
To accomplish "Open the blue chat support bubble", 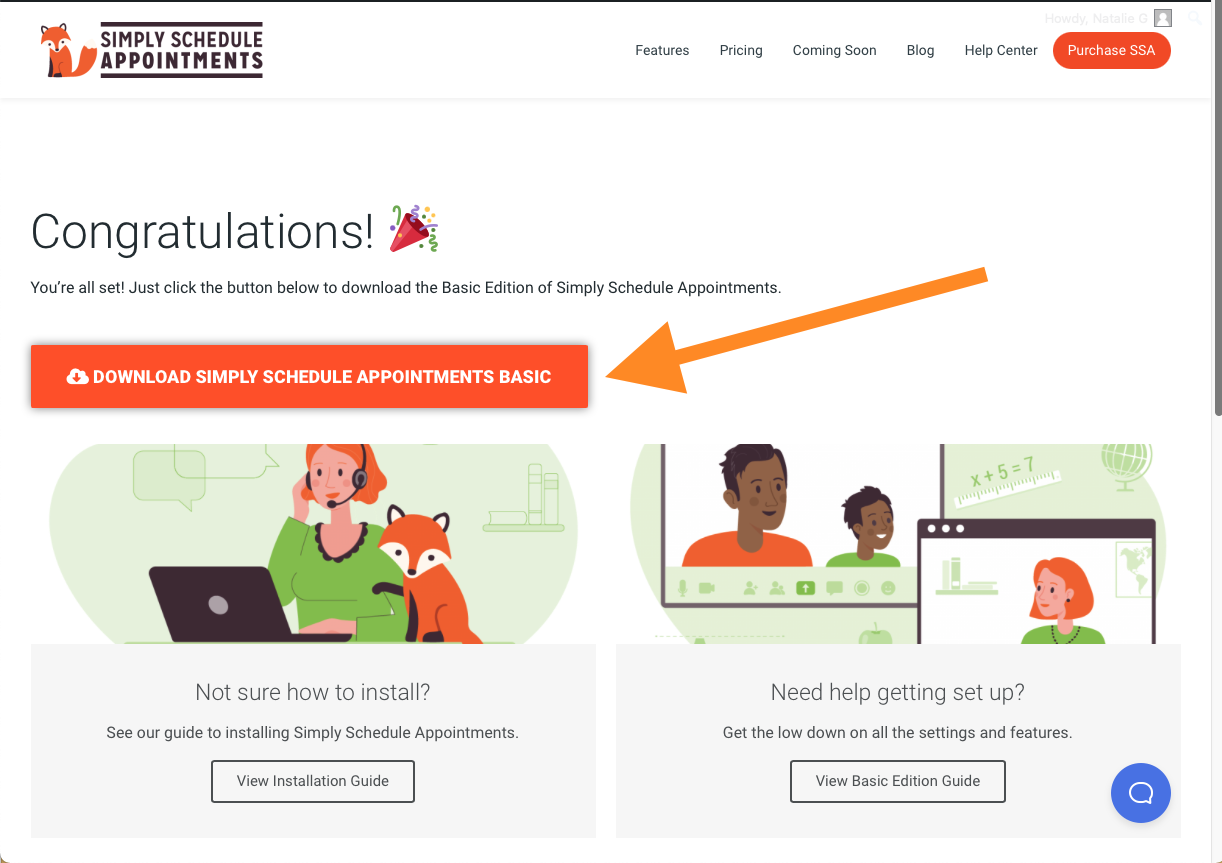I will (x=1140, y=793).
